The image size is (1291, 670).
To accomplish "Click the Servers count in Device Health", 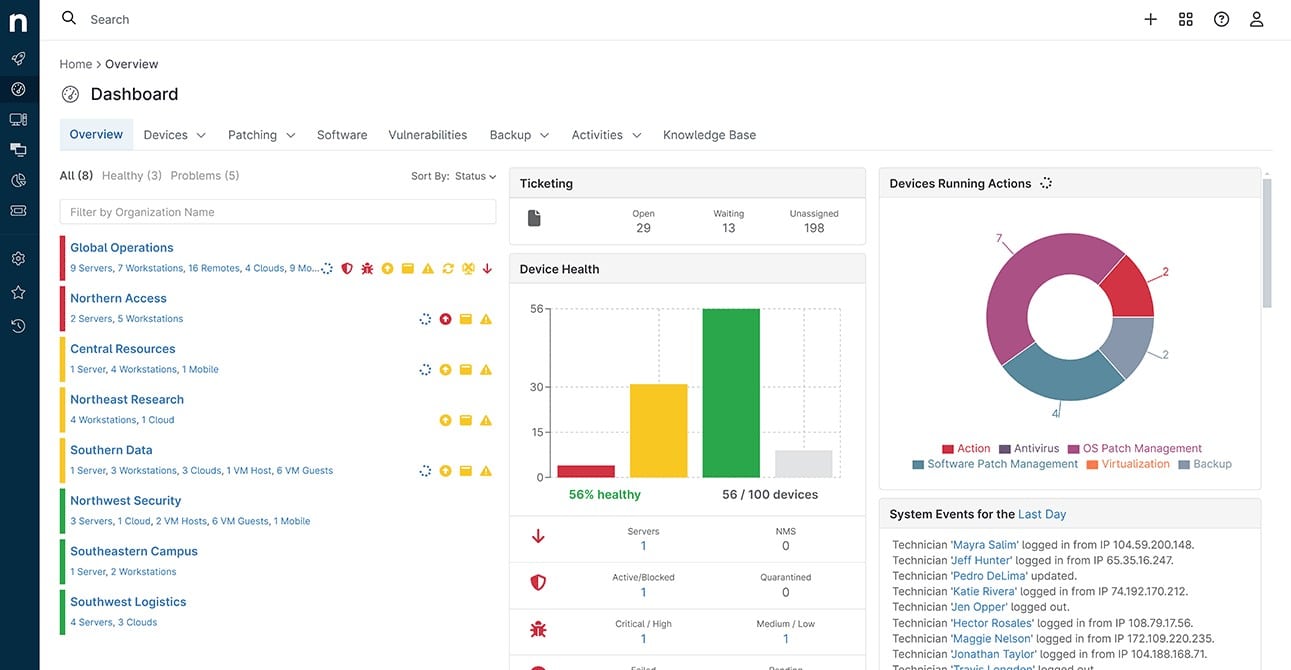I will pyautogui.click(x=643, y=546).
